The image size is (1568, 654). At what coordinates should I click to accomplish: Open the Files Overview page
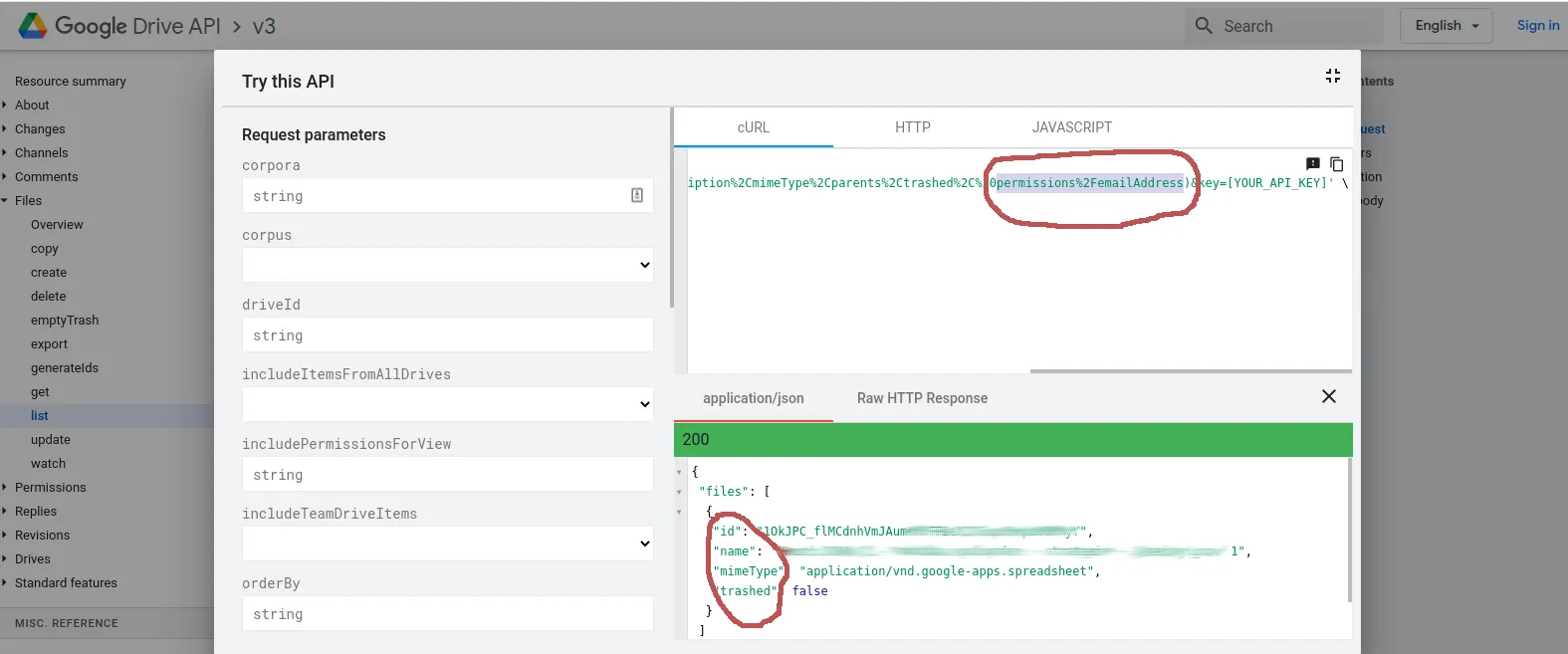57,224
